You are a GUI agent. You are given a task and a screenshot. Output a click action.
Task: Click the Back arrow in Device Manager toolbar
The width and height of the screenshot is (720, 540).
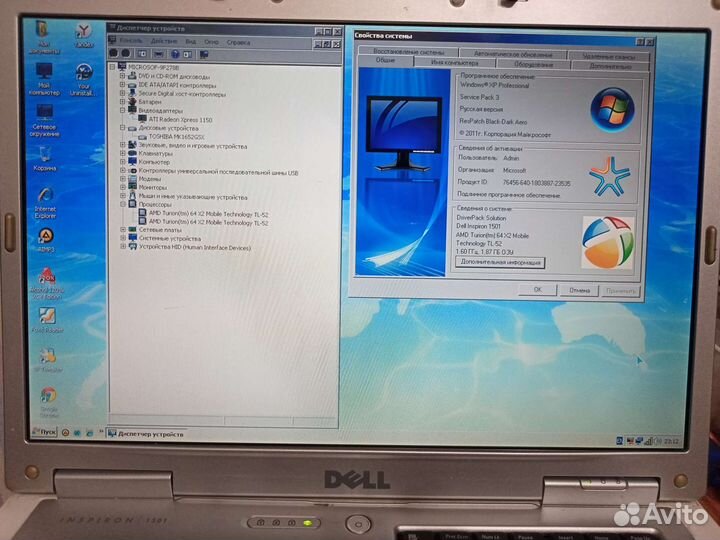[113, 54]
